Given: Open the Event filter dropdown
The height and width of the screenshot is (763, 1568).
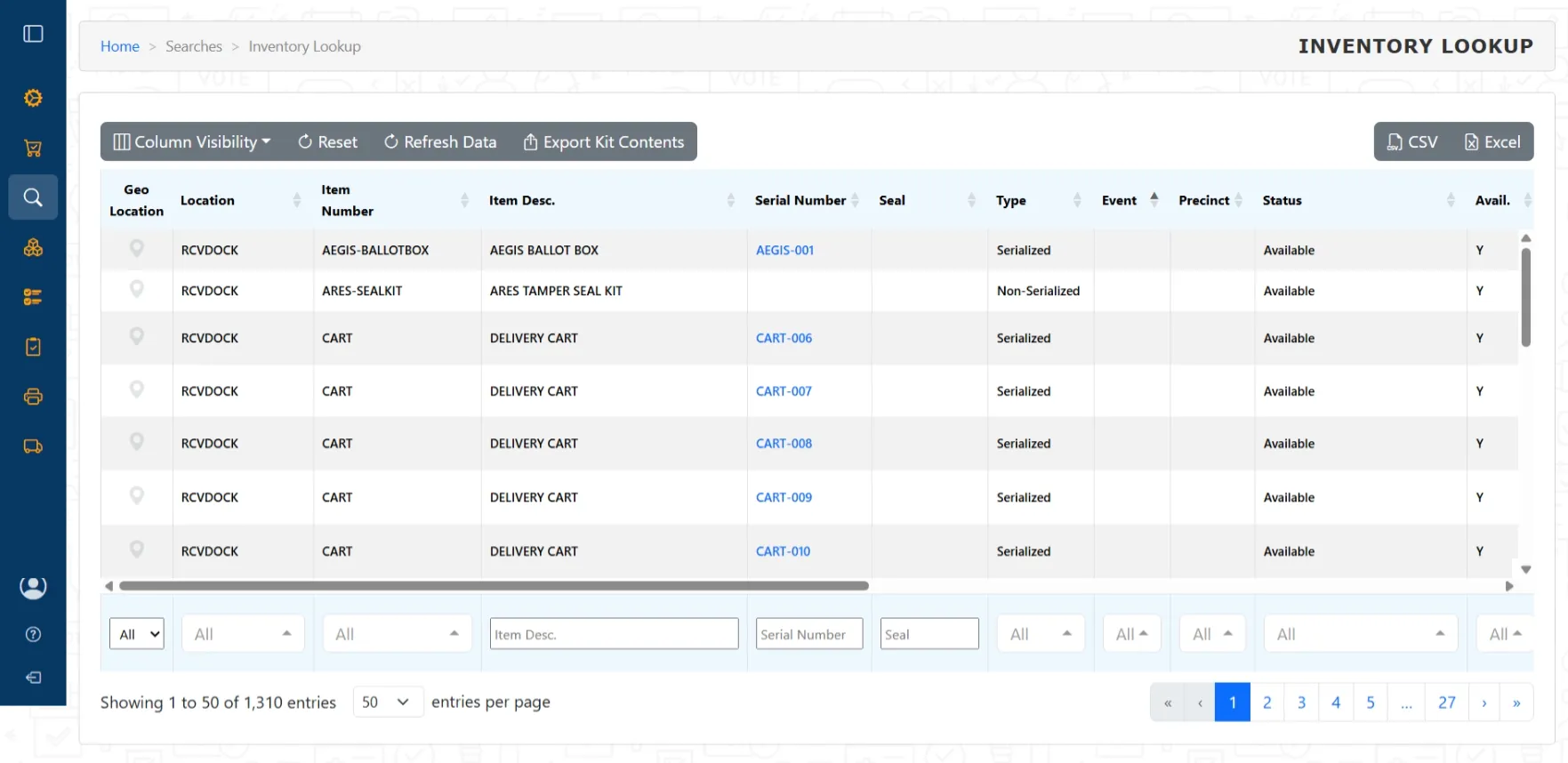Looking at the screenshot, I should tap(1132, 634).
